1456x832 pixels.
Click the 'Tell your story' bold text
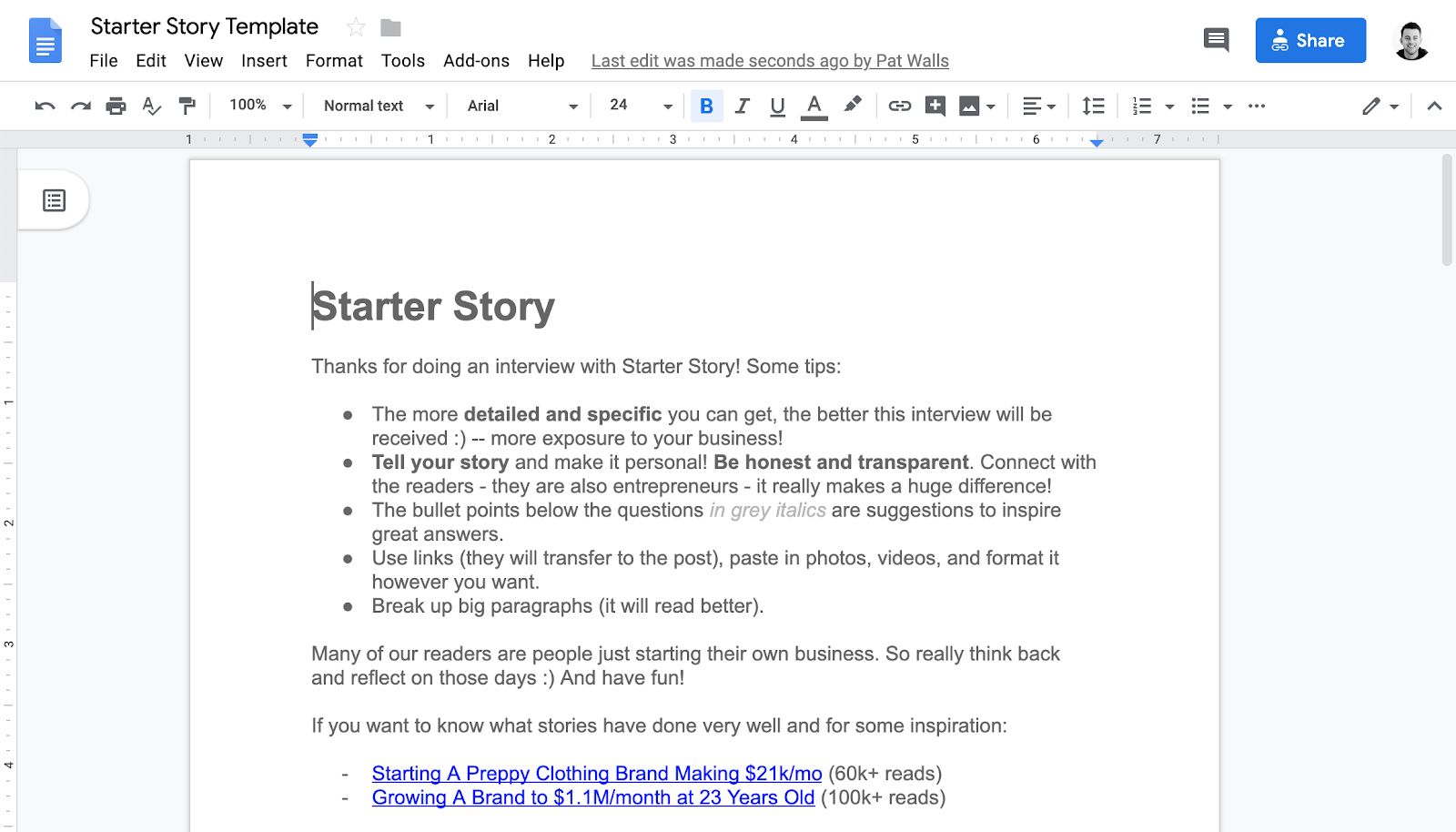[440, 462]
